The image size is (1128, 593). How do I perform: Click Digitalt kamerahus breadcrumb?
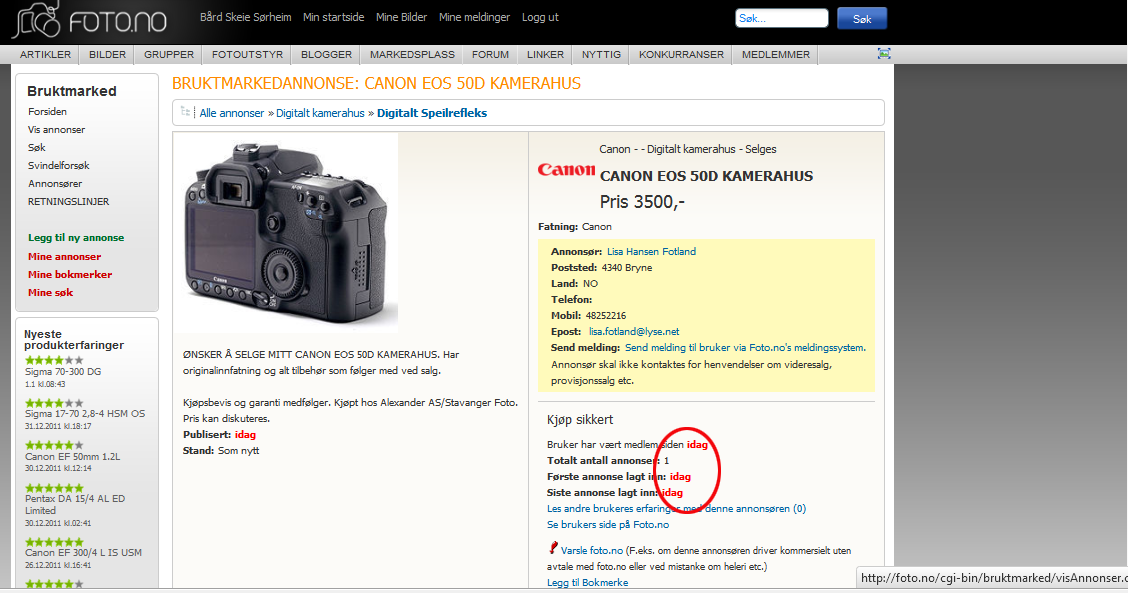(320, 113)
